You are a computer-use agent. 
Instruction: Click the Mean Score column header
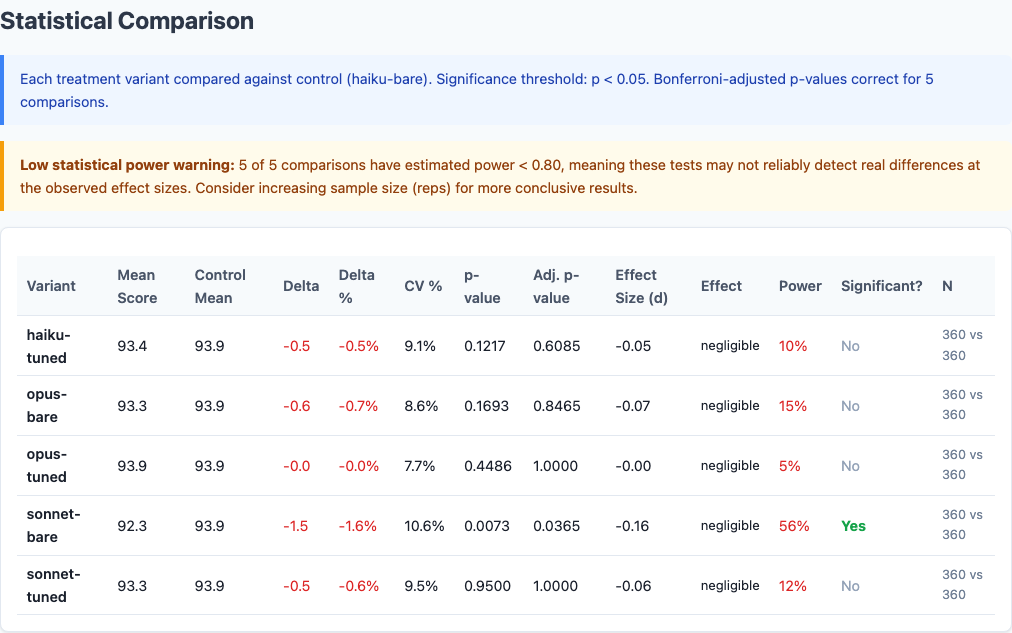(136, 285)
